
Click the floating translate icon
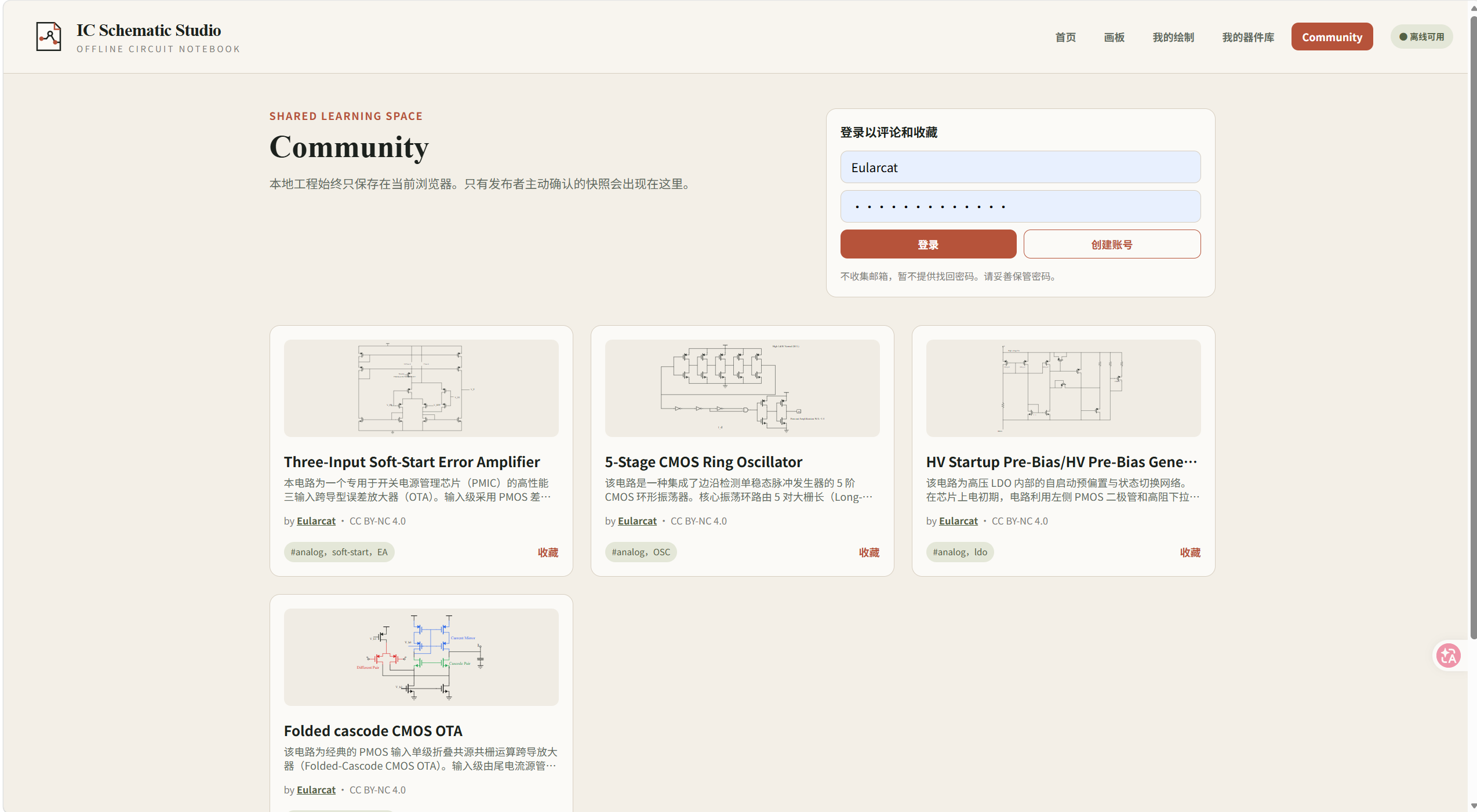coord(1449,656)
